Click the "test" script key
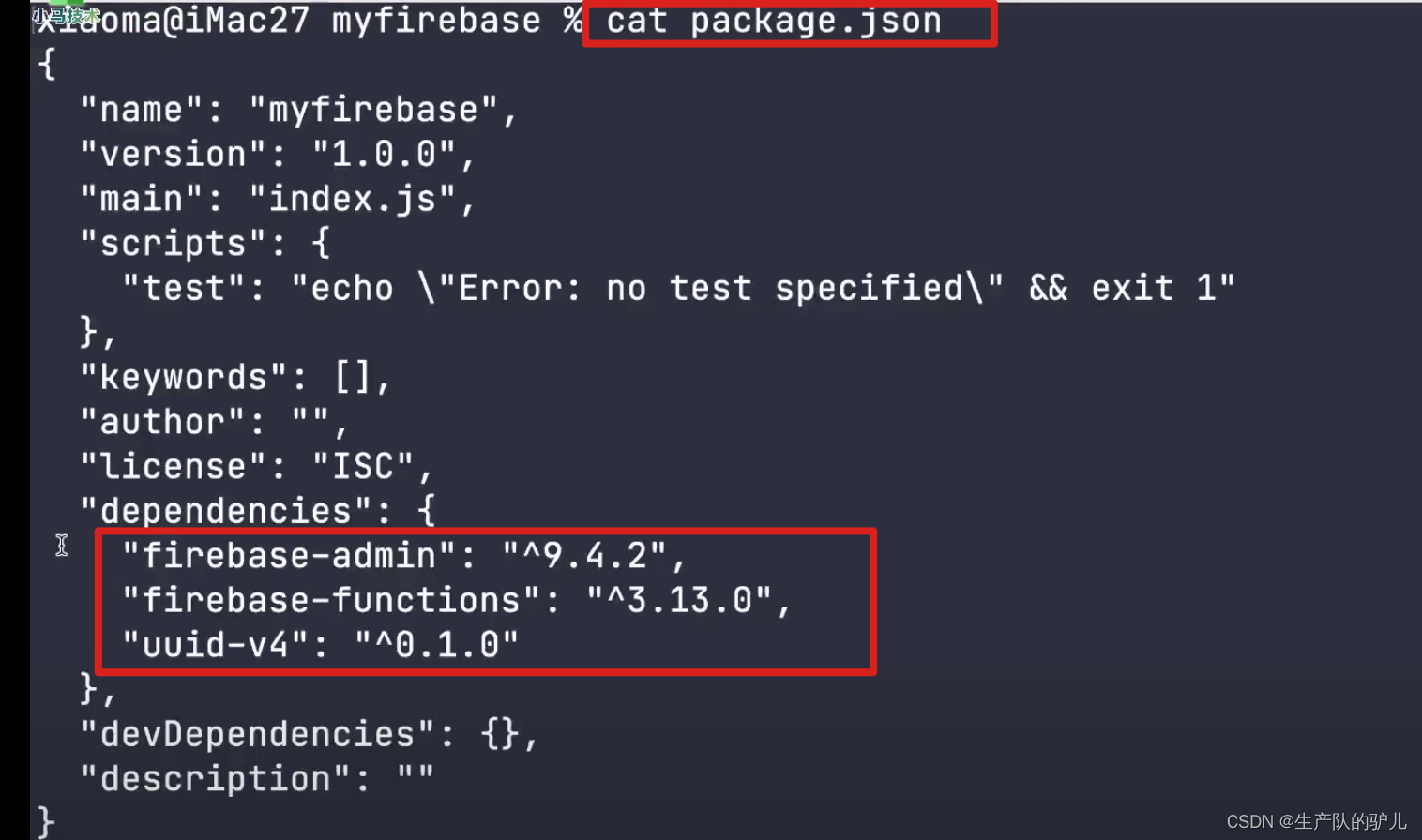 (x=183, y=289)
